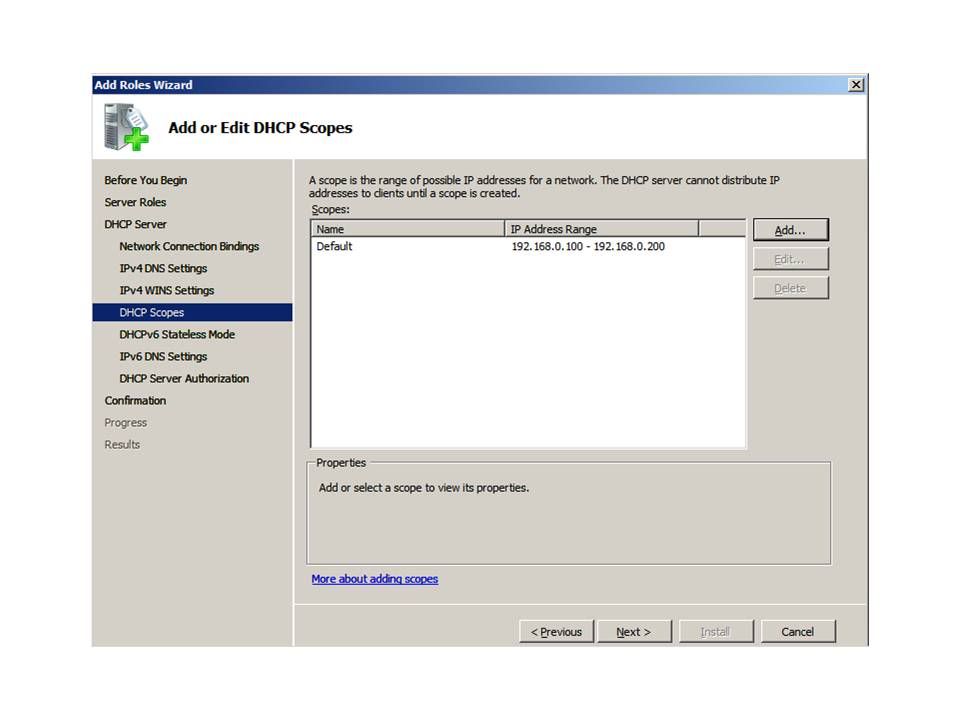Select DHCP Server in the sidebar

[135, 224]
